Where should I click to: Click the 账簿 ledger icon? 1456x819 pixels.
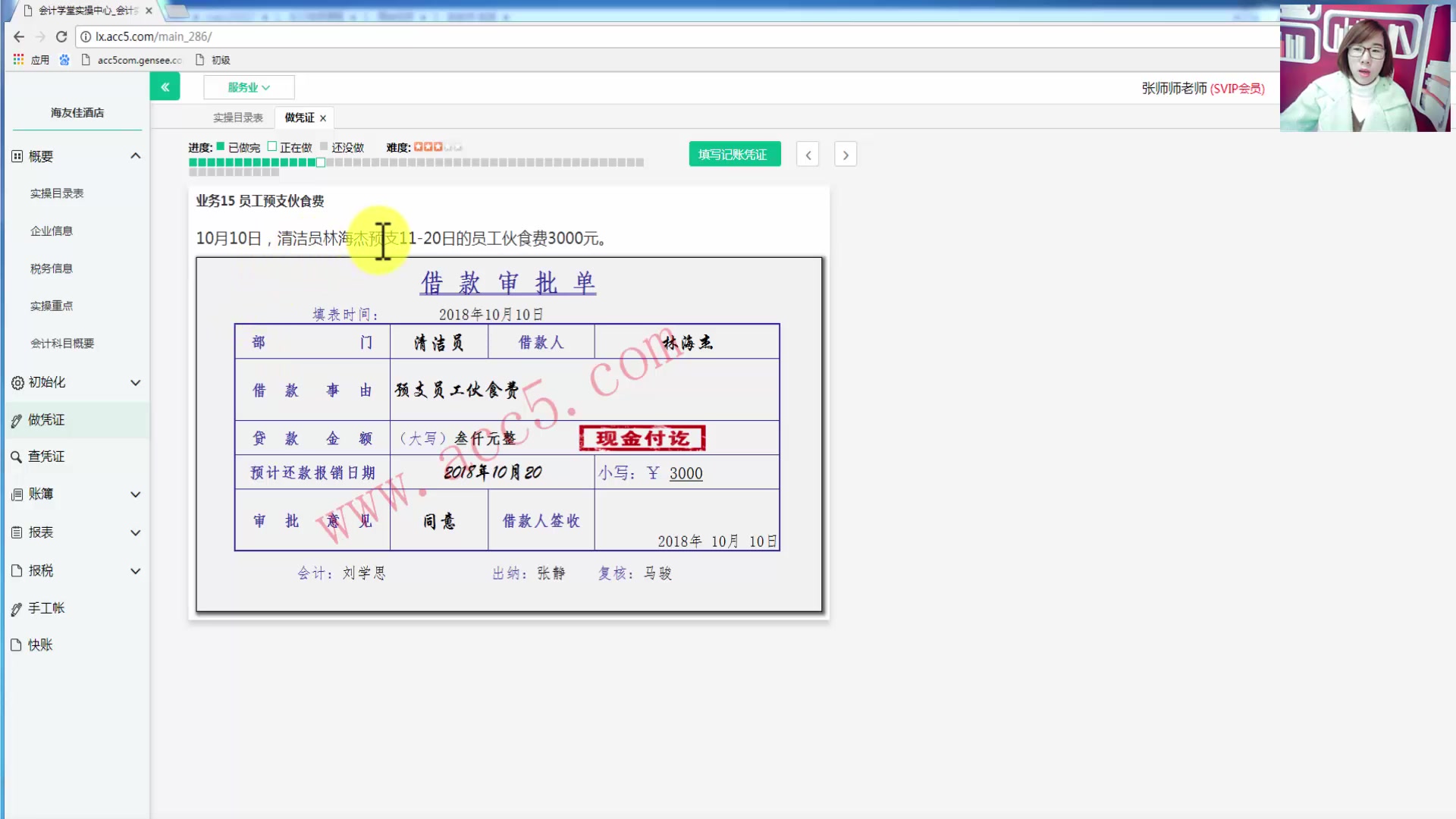tap(17, 494)
